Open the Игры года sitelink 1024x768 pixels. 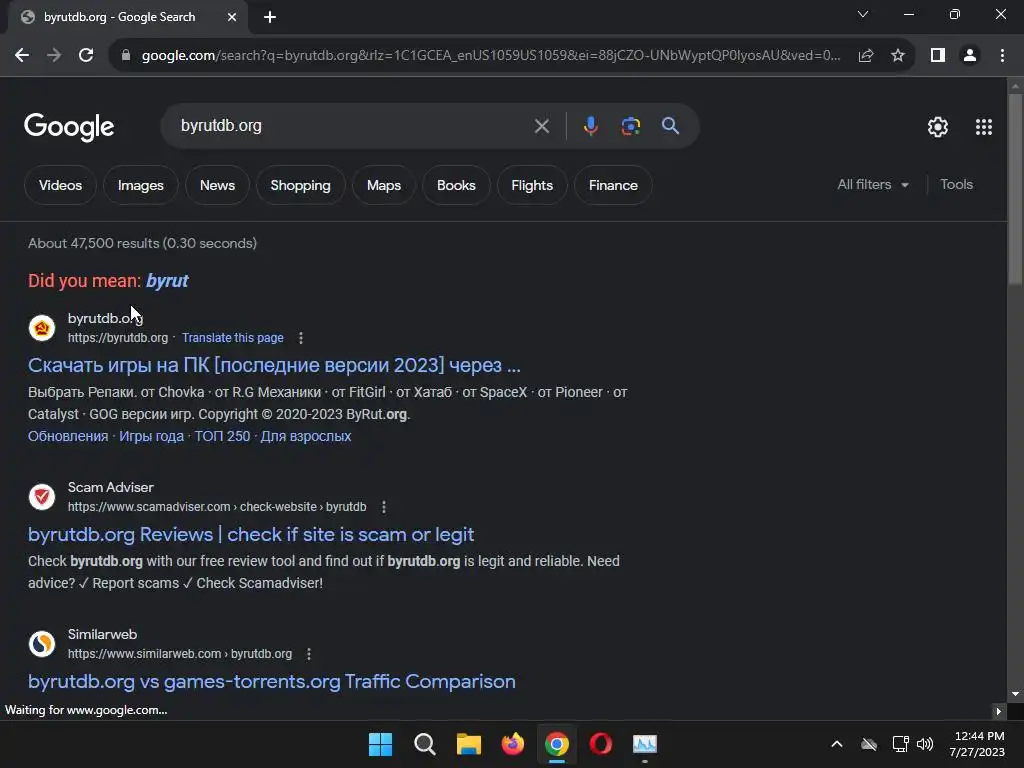(x=152, y=436)
